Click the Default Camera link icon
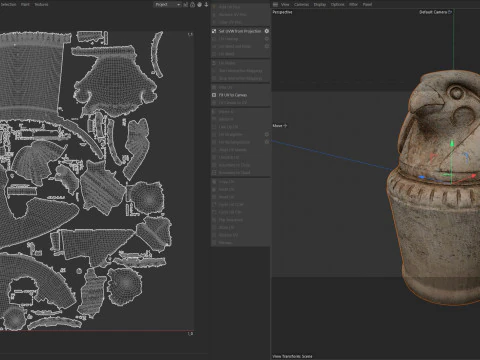Screen dimensions: 480x360 (450, 12)
